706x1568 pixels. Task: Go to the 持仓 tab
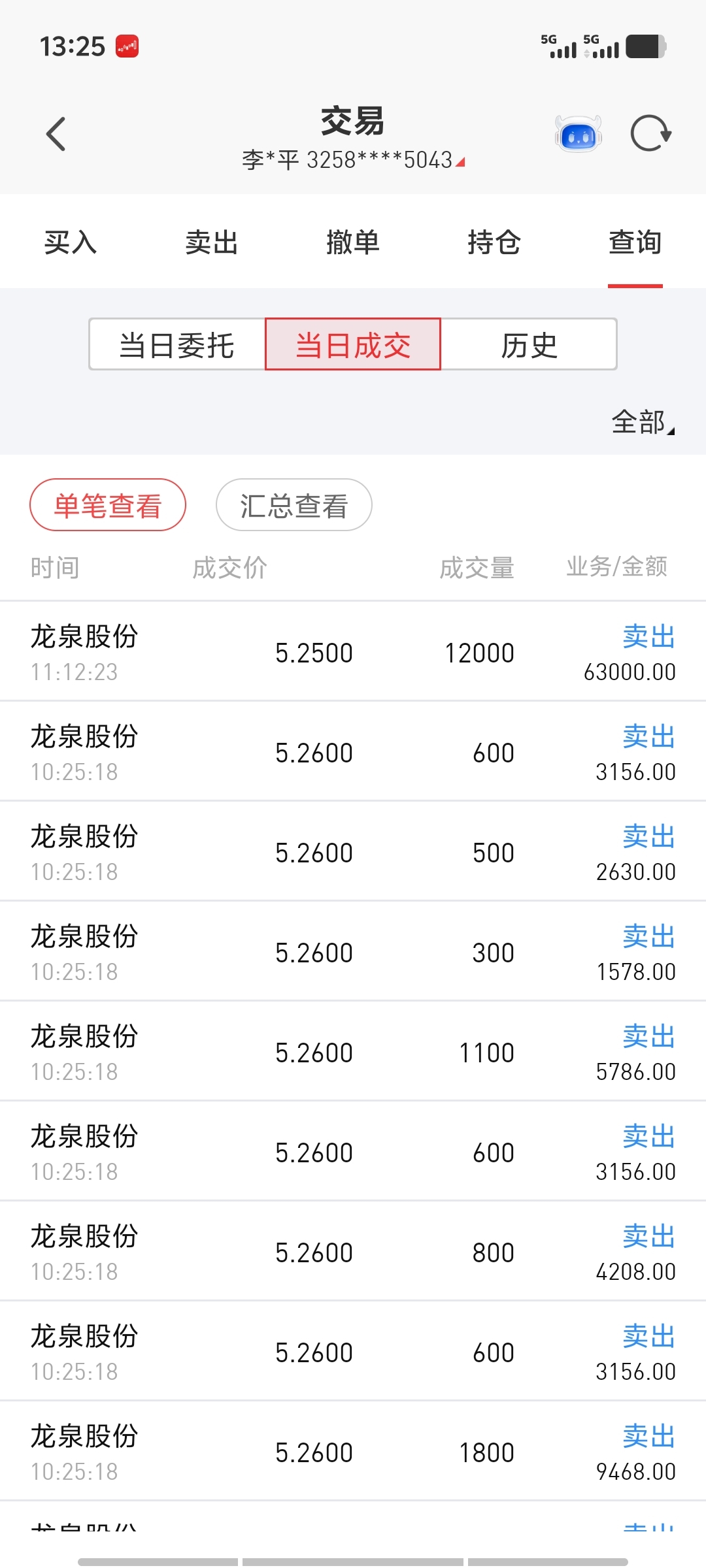tap(494, 242)
